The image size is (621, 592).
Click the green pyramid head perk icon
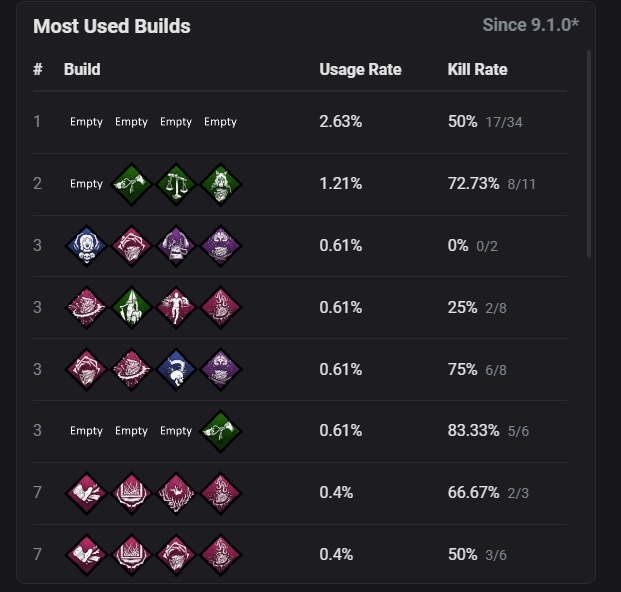point(131,308)
